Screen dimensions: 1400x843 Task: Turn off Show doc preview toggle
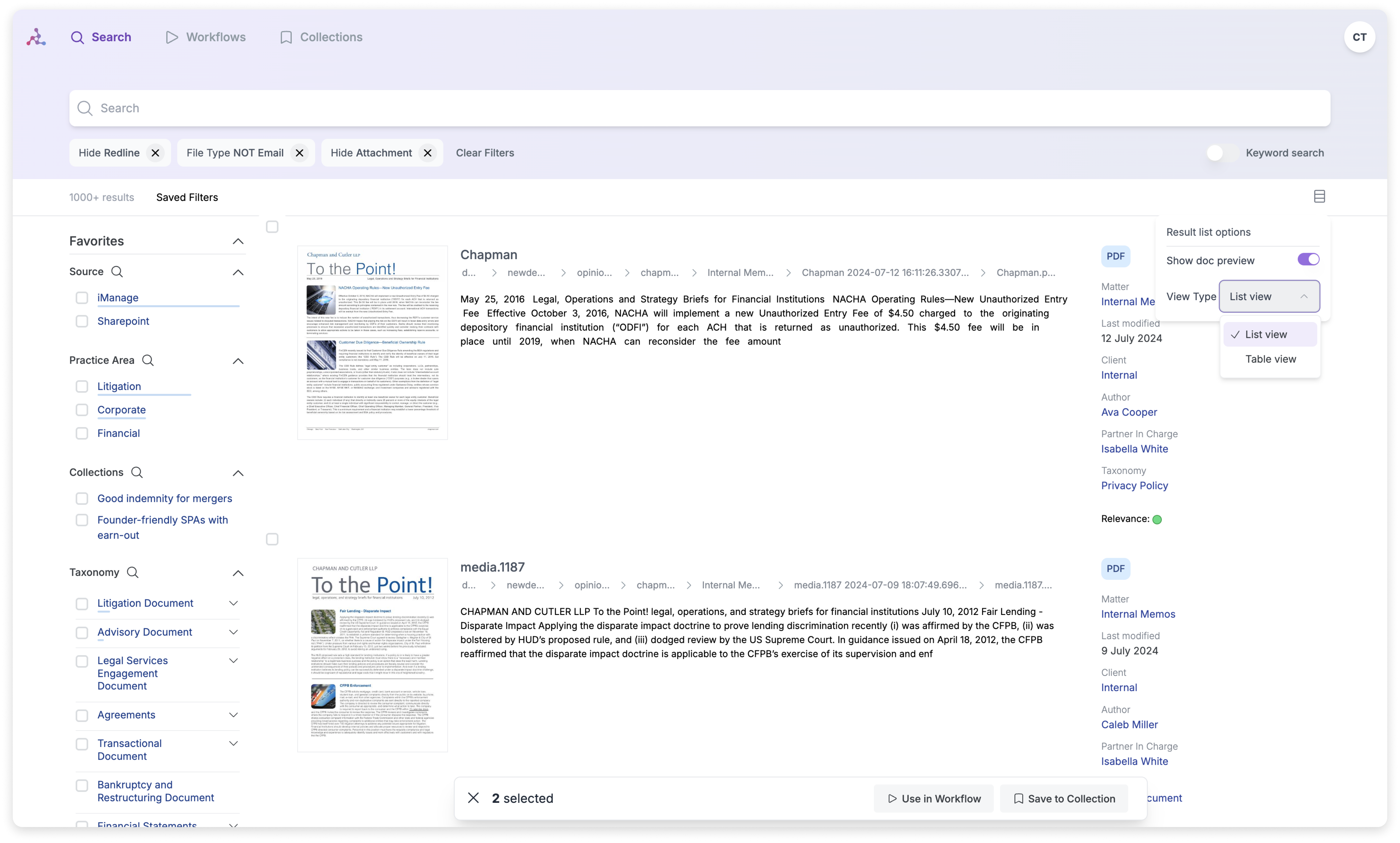[1308, 260]
